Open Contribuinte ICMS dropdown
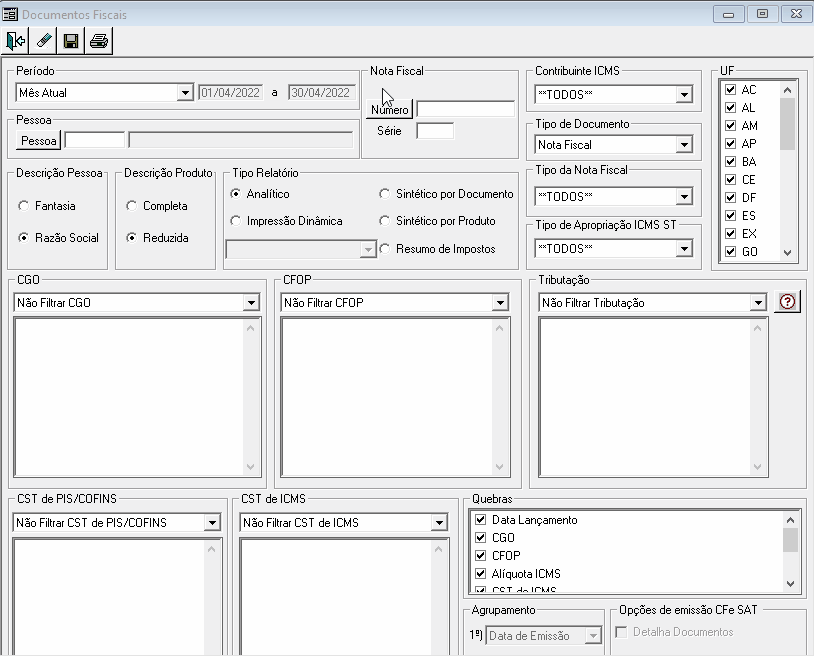 pyautogui.click(x=684, y=95)
